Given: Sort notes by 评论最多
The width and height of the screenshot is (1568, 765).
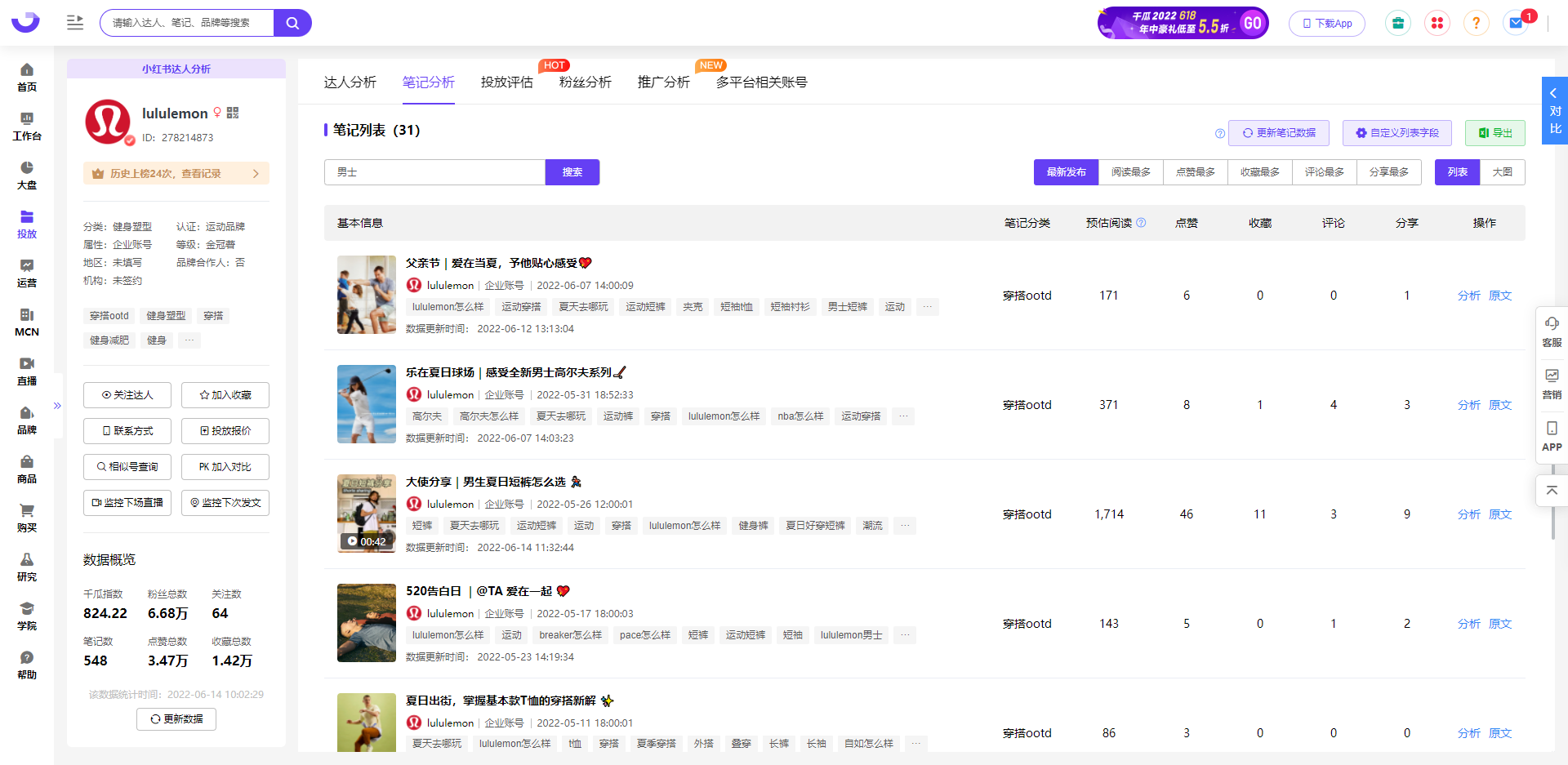Looking at the screenshot, I should click(1324, 172).
